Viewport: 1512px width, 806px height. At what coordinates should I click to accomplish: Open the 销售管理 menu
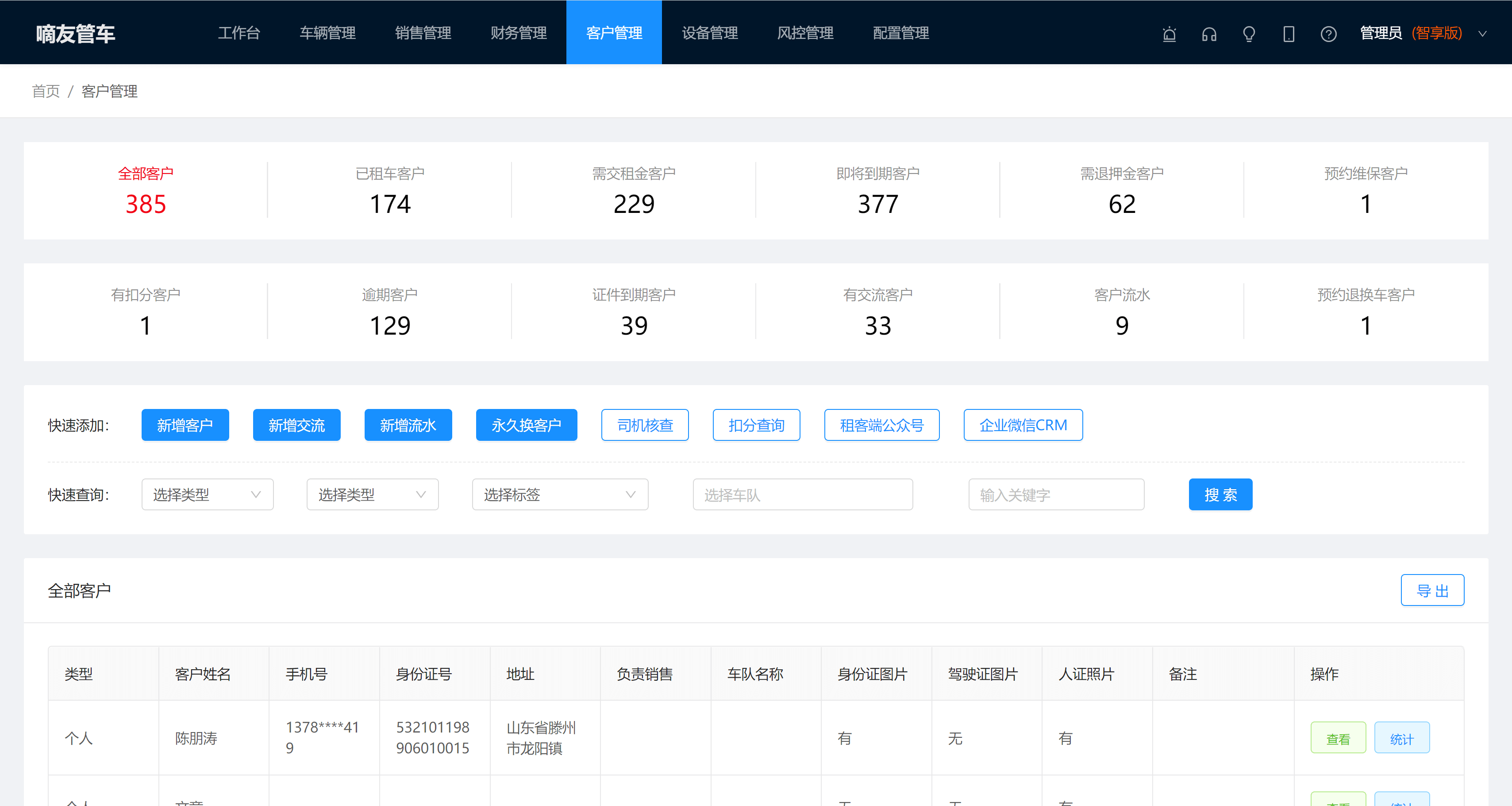click(x=423, y=33)
